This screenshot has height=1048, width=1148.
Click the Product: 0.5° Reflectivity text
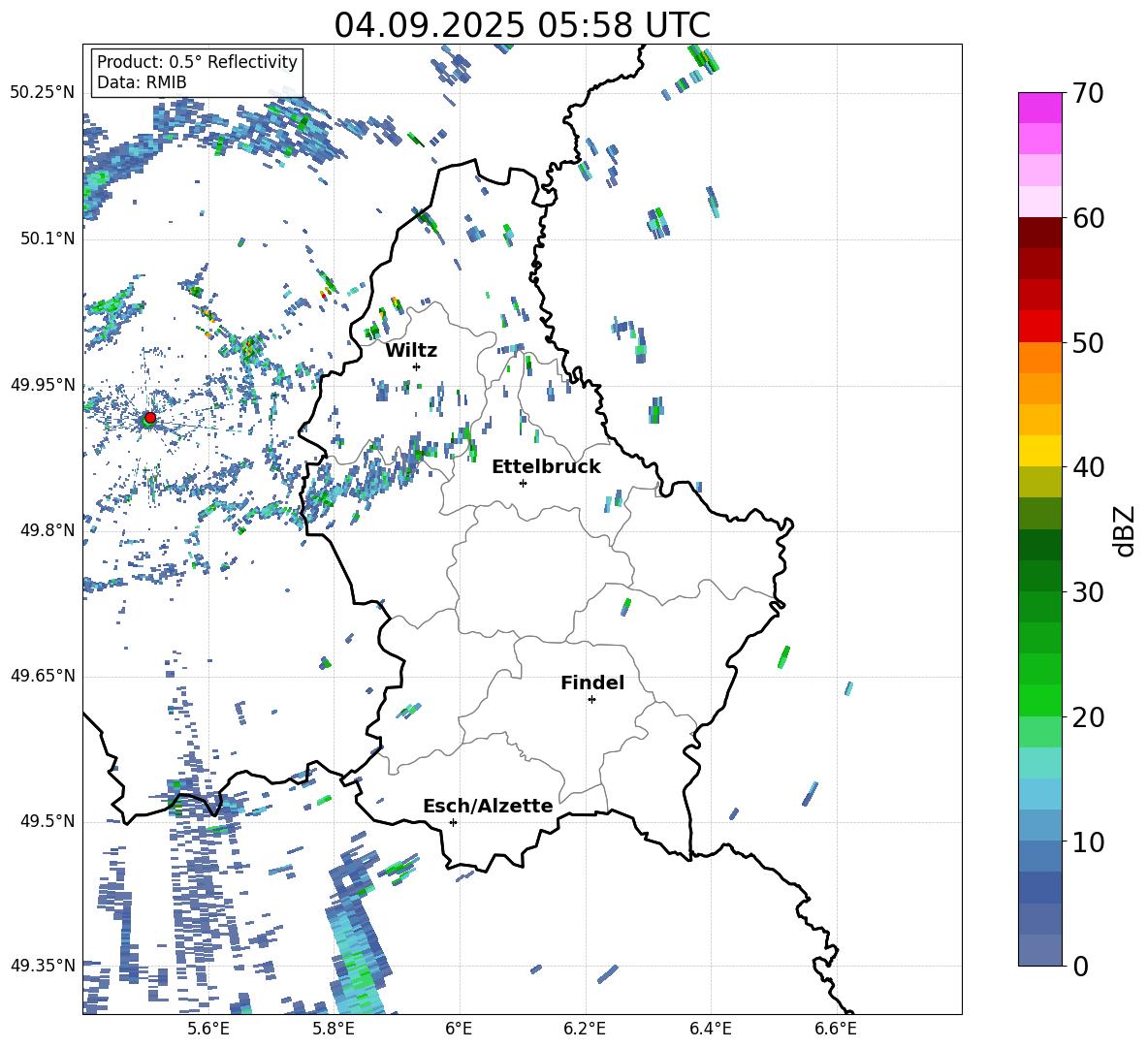coord(197,61)
